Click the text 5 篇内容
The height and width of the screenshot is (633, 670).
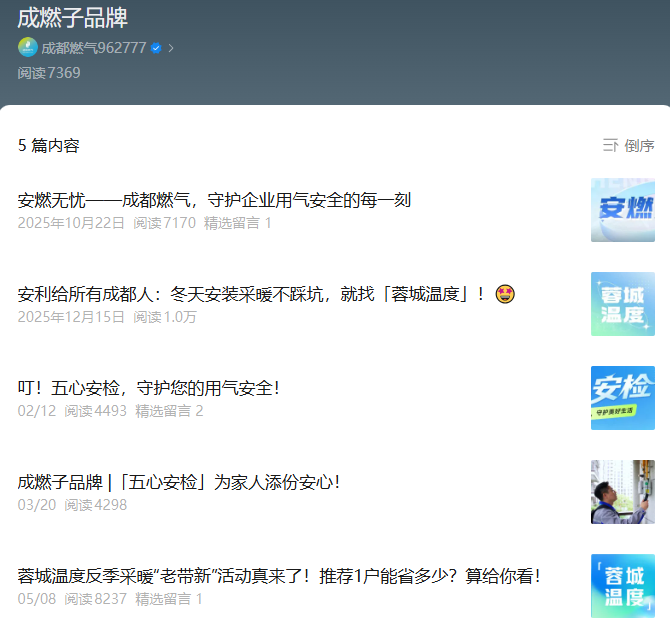49,146
